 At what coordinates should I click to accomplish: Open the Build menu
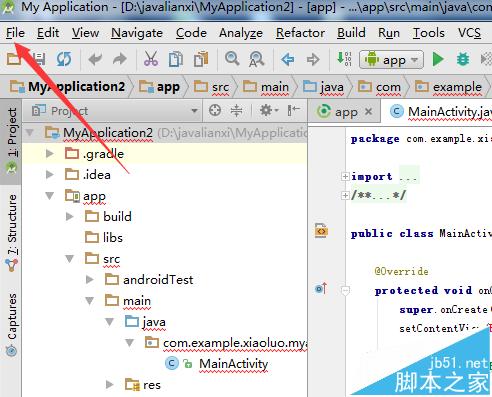click(x=351, y=33)
